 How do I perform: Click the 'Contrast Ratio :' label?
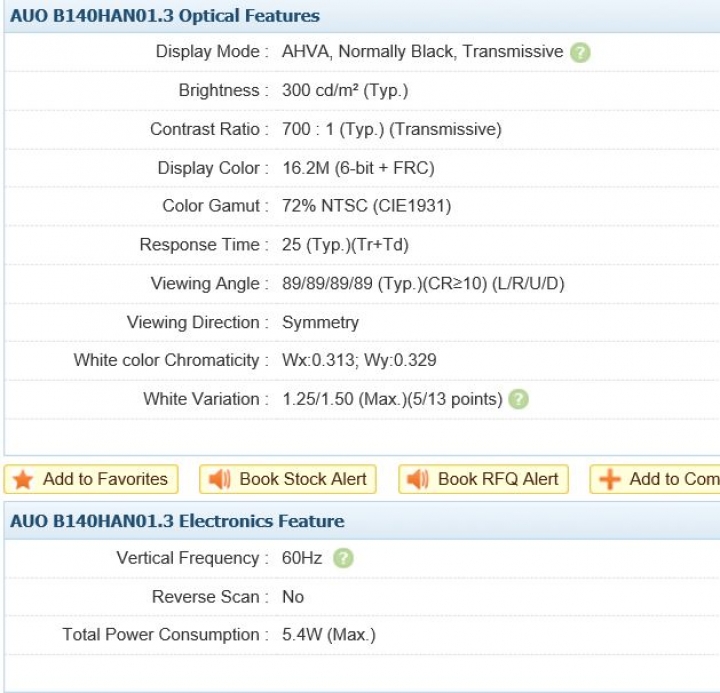pyautogui.click(x=209, y=129)
